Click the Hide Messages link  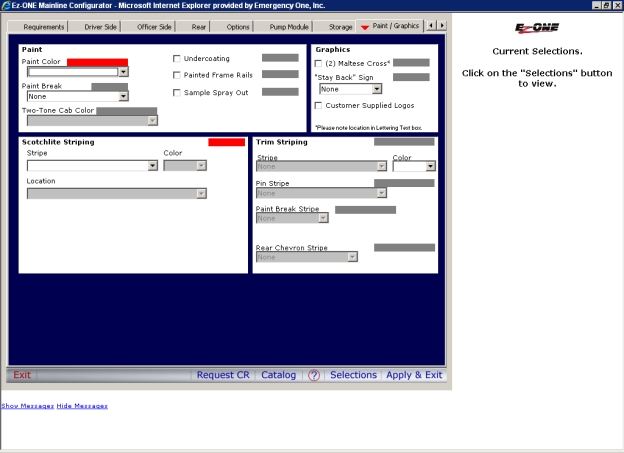tap(82, 406)
